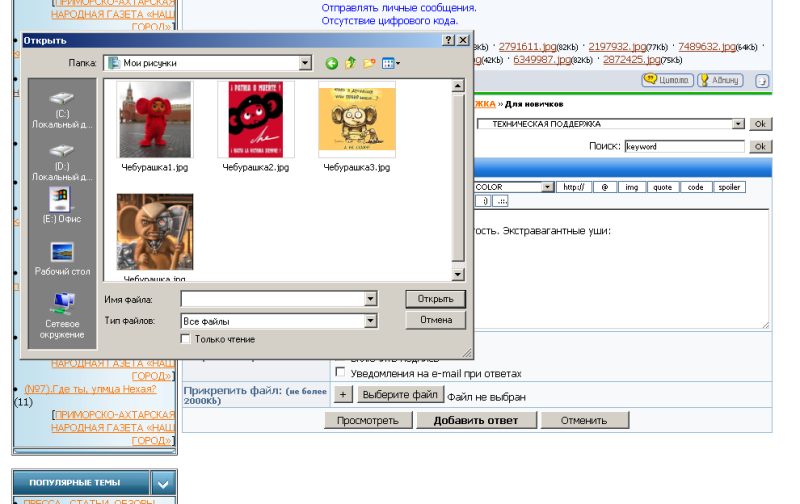
Task: Go up one folder level icon
Action: 351,63
